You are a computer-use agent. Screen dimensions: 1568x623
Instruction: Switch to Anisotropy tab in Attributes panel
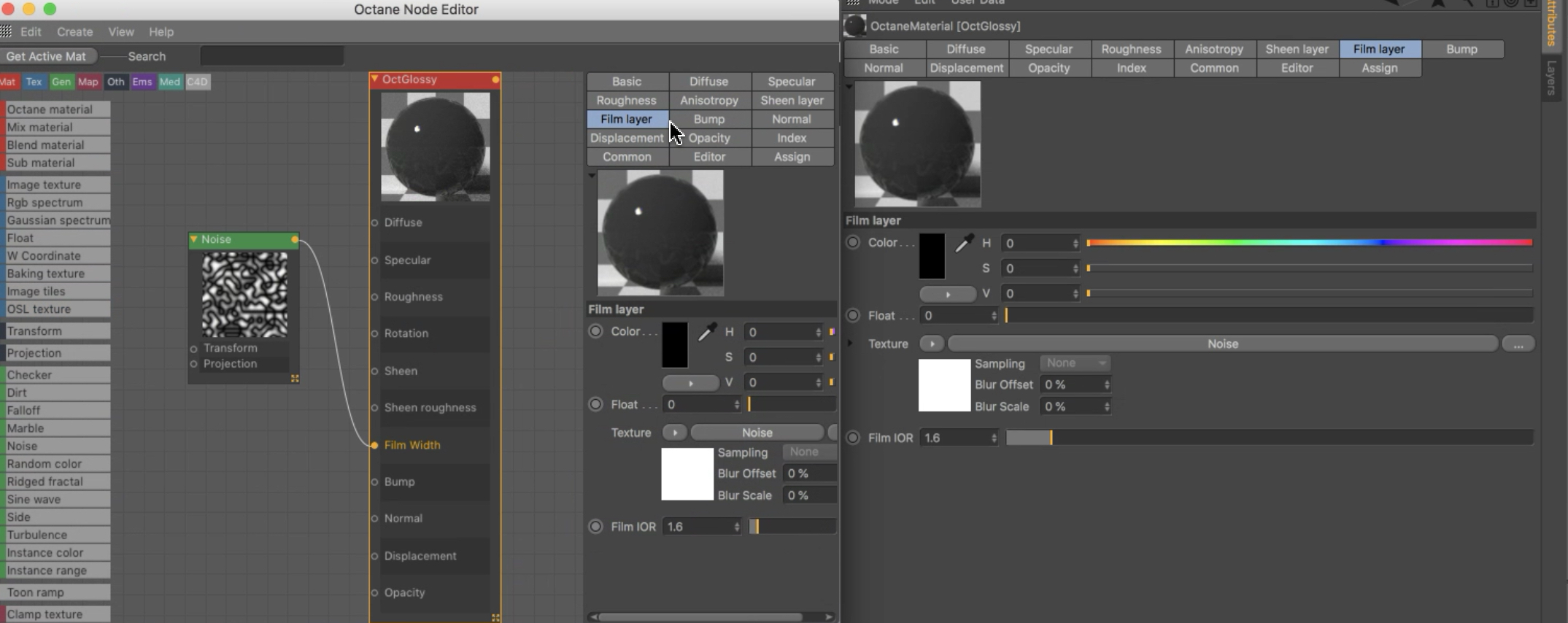[1214, 49]
